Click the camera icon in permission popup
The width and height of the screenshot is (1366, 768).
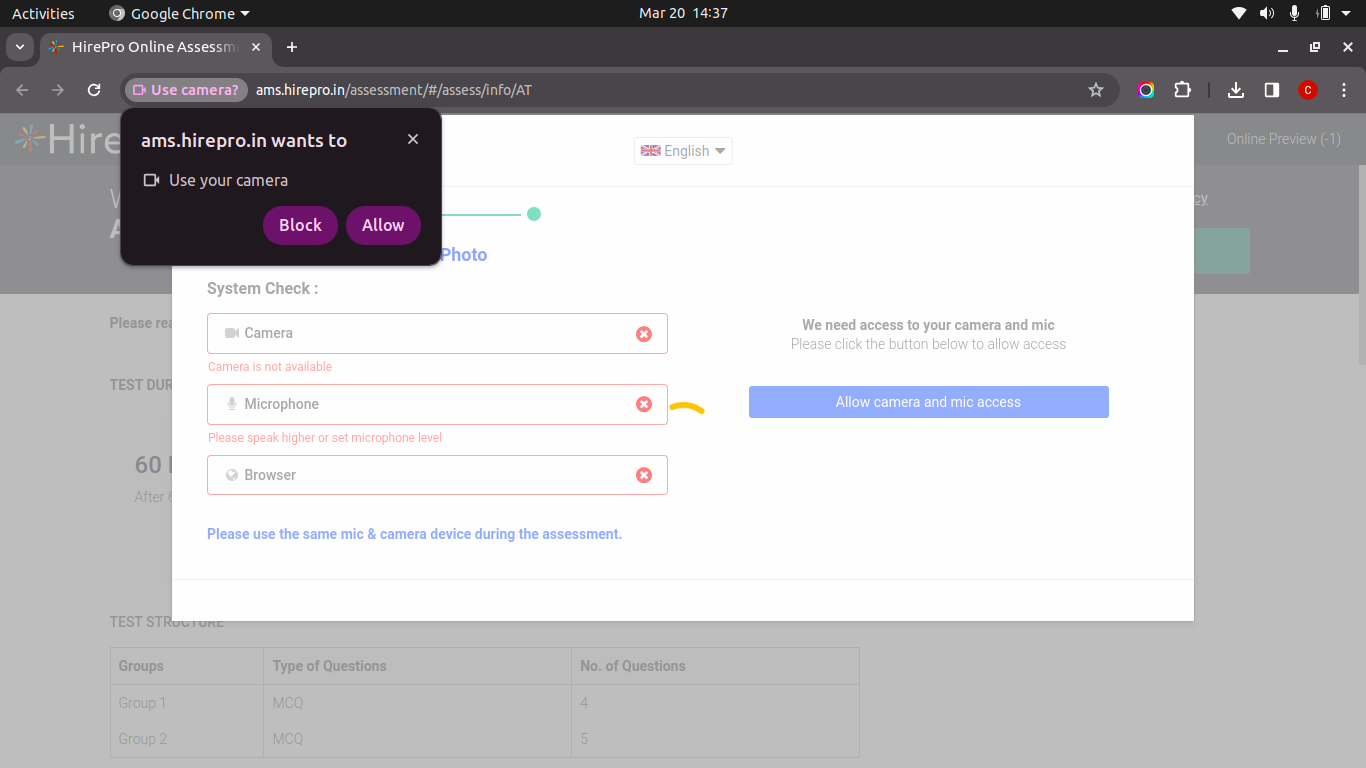click(x=152, y=180)
